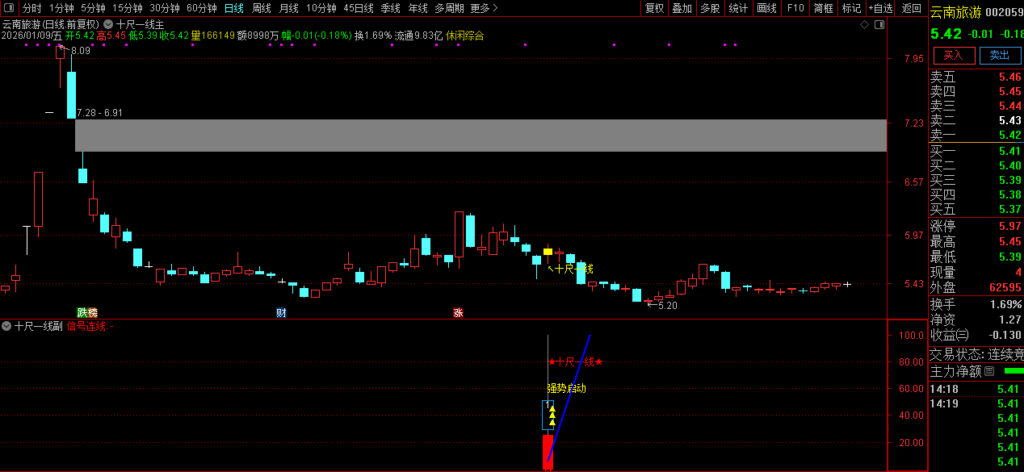The height and width of the screenshot is (472, 1024).
Task: Click the gray price gap rectangle
Action: click(480, 135)
